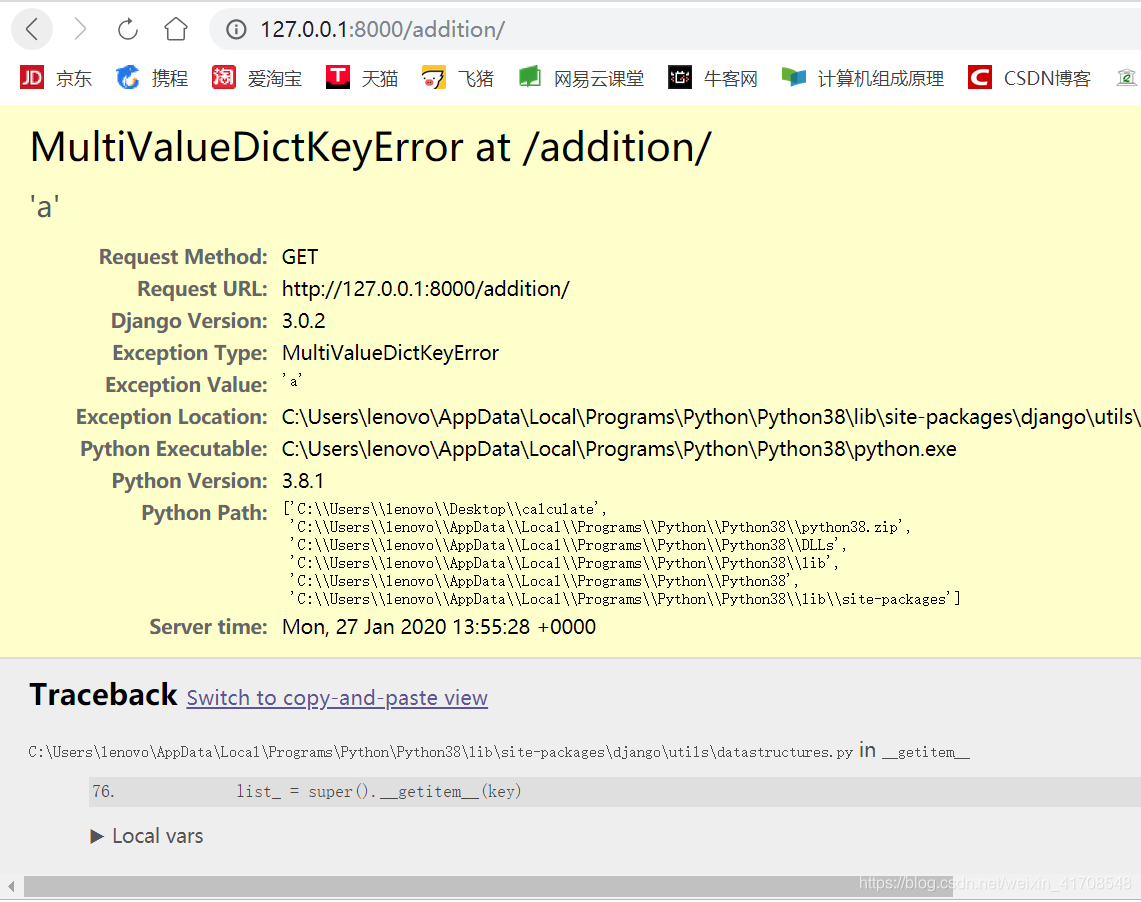Go back to the previous page
This screenshot has height=902, width=1141.
(32, 29)
